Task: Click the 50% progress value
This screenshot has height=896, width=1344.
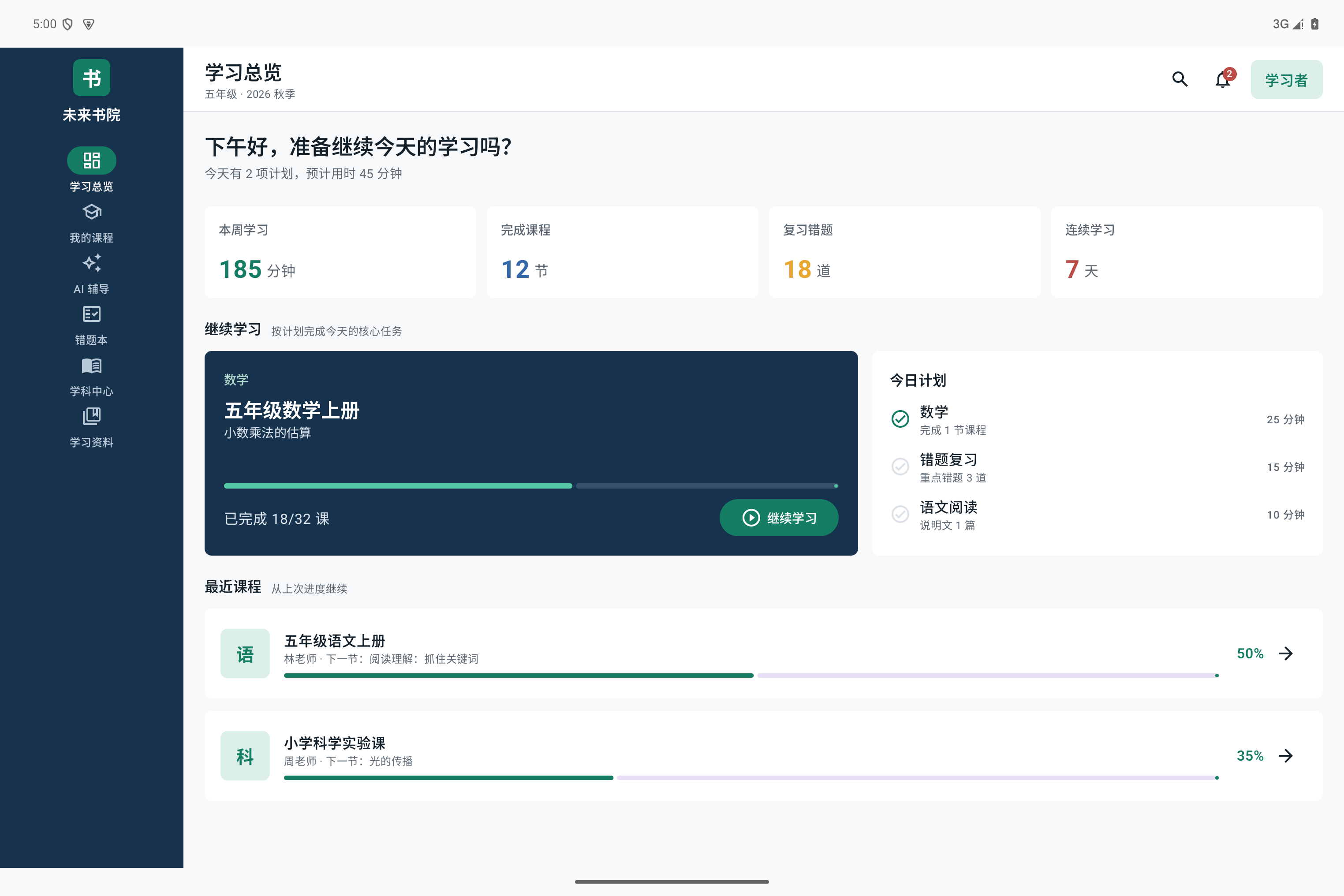Action: click(1250, 653)
